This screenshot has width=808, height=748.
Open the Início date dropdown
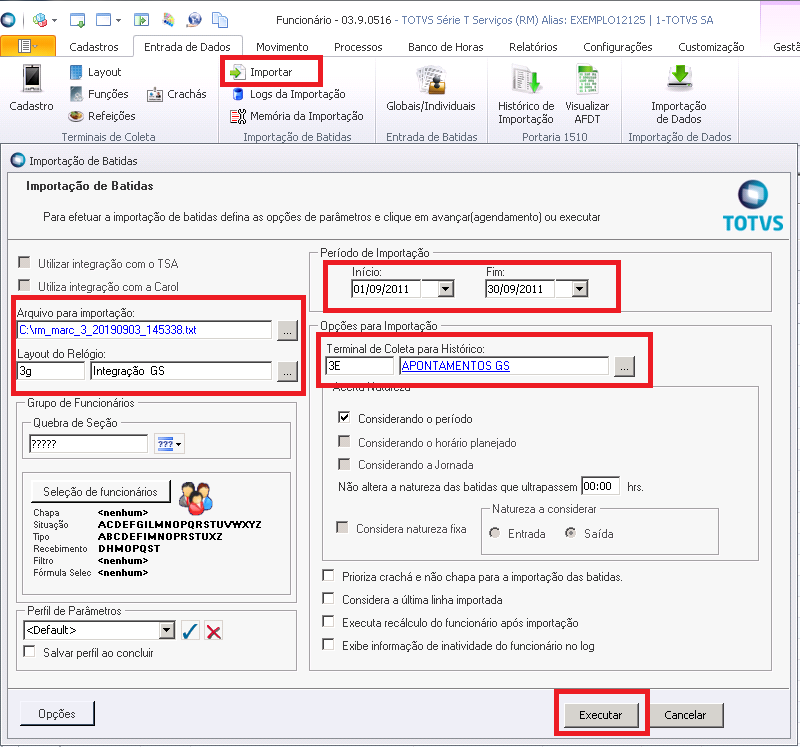(446, 289)
